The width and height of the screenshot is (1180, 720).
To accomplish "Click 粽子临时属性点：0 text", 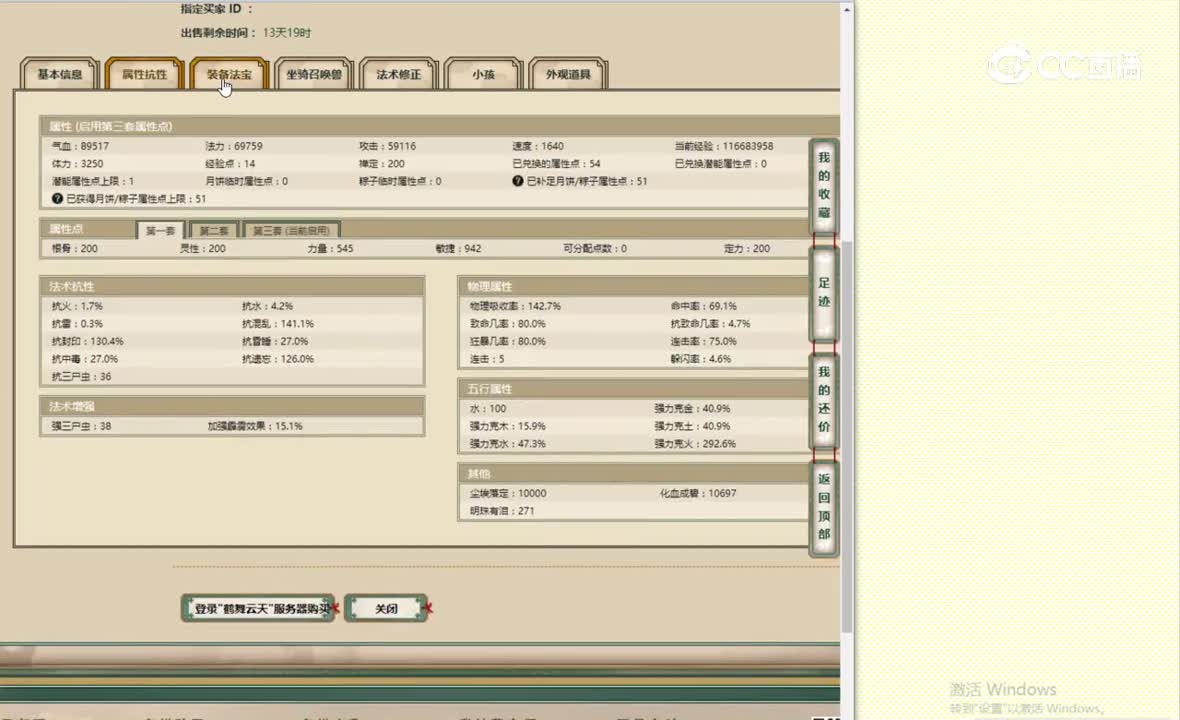I will [x=400, y=181].
